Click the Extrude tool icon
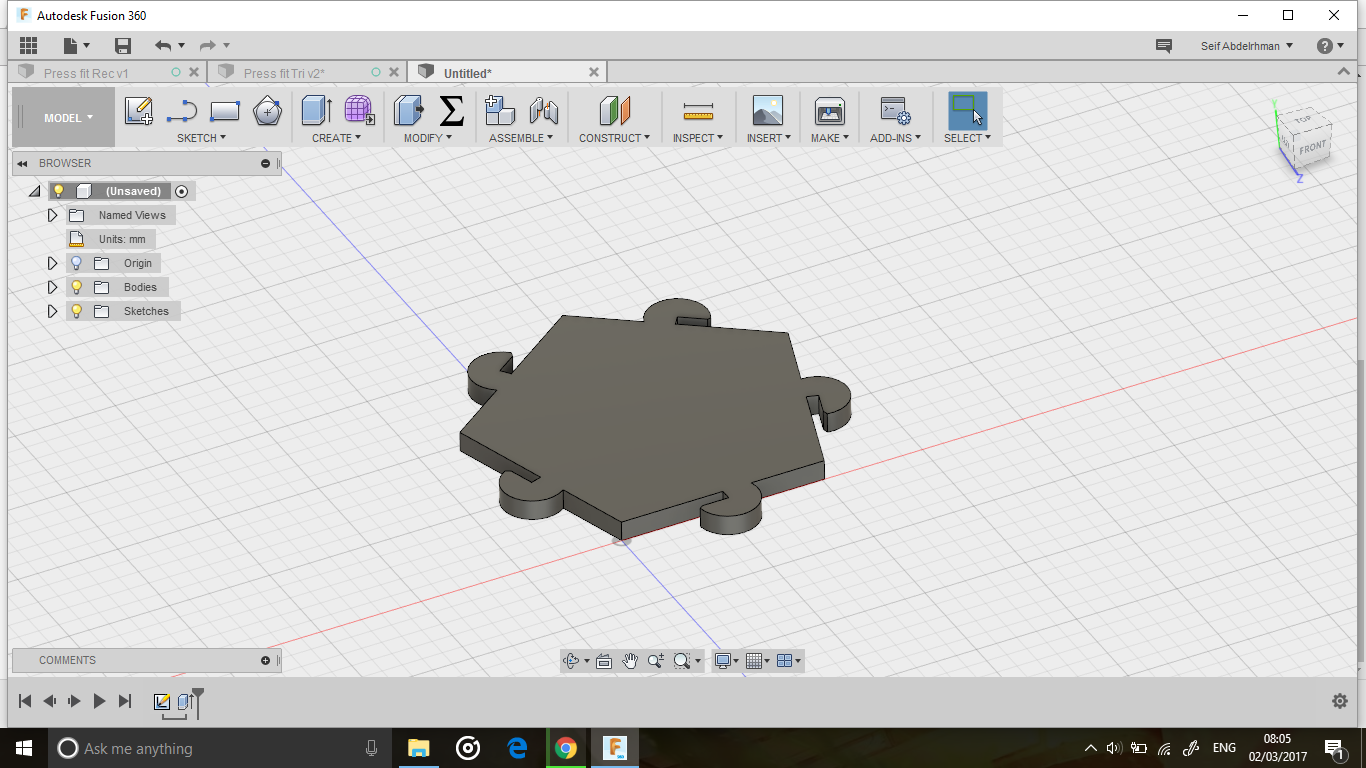This screenshot has height=768, width=1366. (x=317, y=110)
